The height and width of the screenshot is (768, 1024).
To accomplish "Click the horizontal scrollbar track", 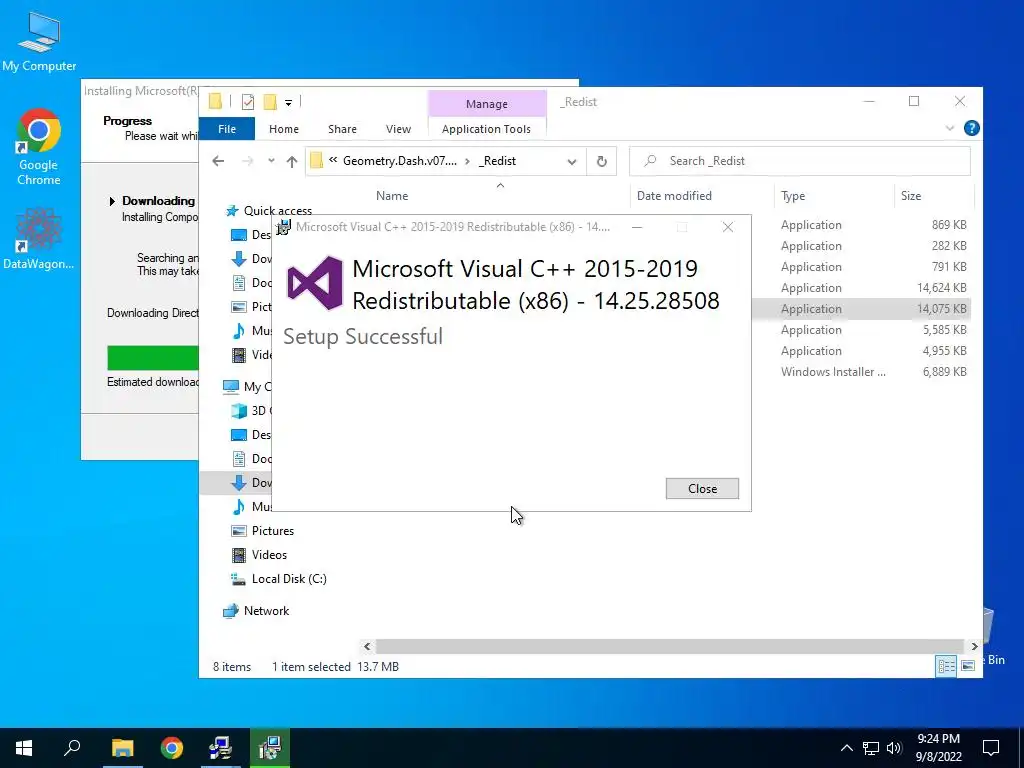I will pyautogui.click(x=669, y=647).
